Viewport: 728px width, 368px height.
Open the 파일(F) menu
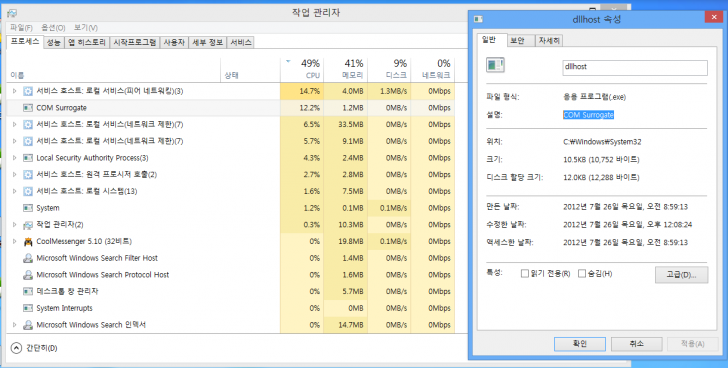click(x=21, y=28)
